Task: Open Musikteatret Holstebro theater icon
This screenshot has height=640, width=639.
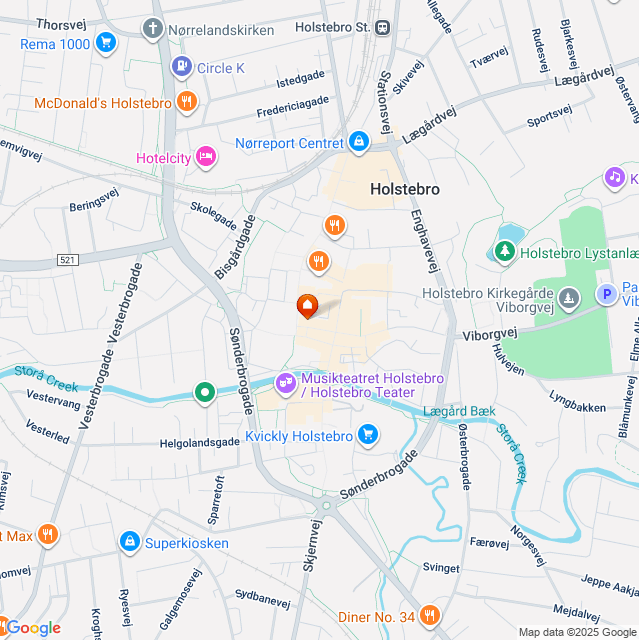Action: point(286,383)
